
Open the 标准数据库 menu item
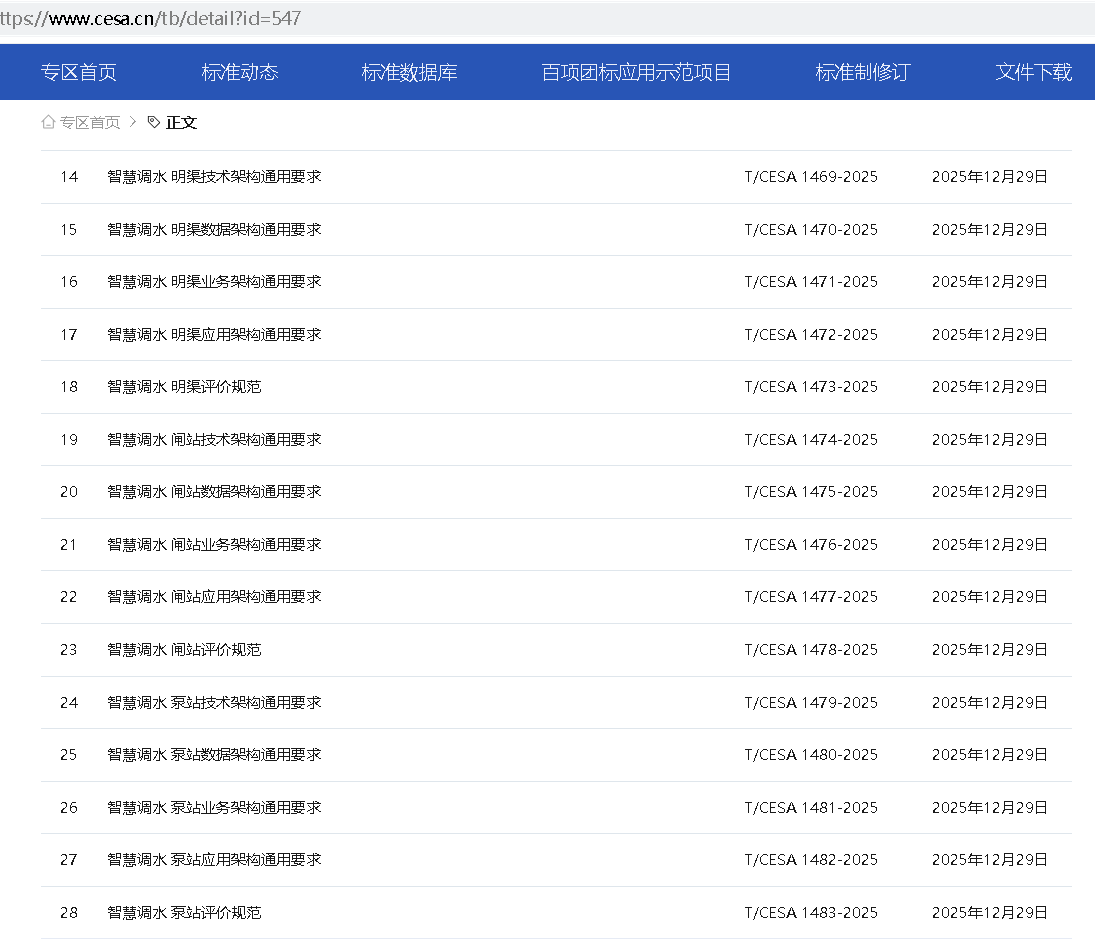[x=409, y=71]
